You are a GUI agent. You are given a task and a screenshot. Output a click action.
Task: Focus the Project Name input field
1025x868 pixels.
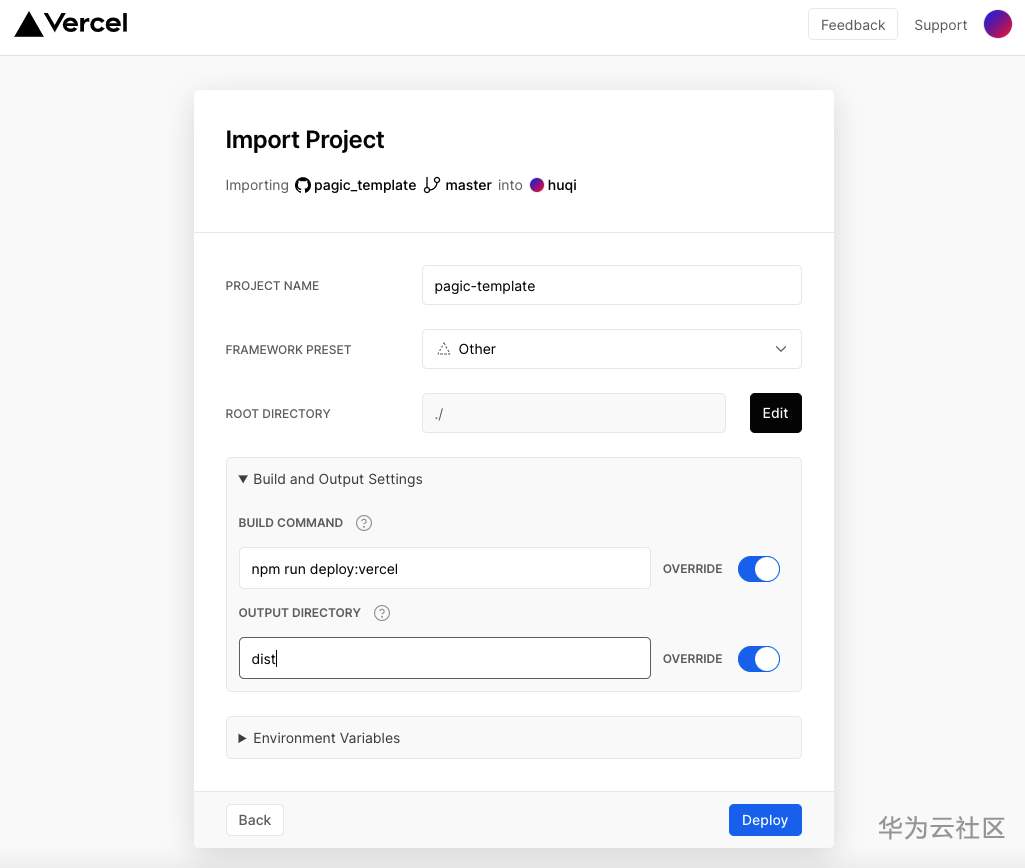click(611, 285)
